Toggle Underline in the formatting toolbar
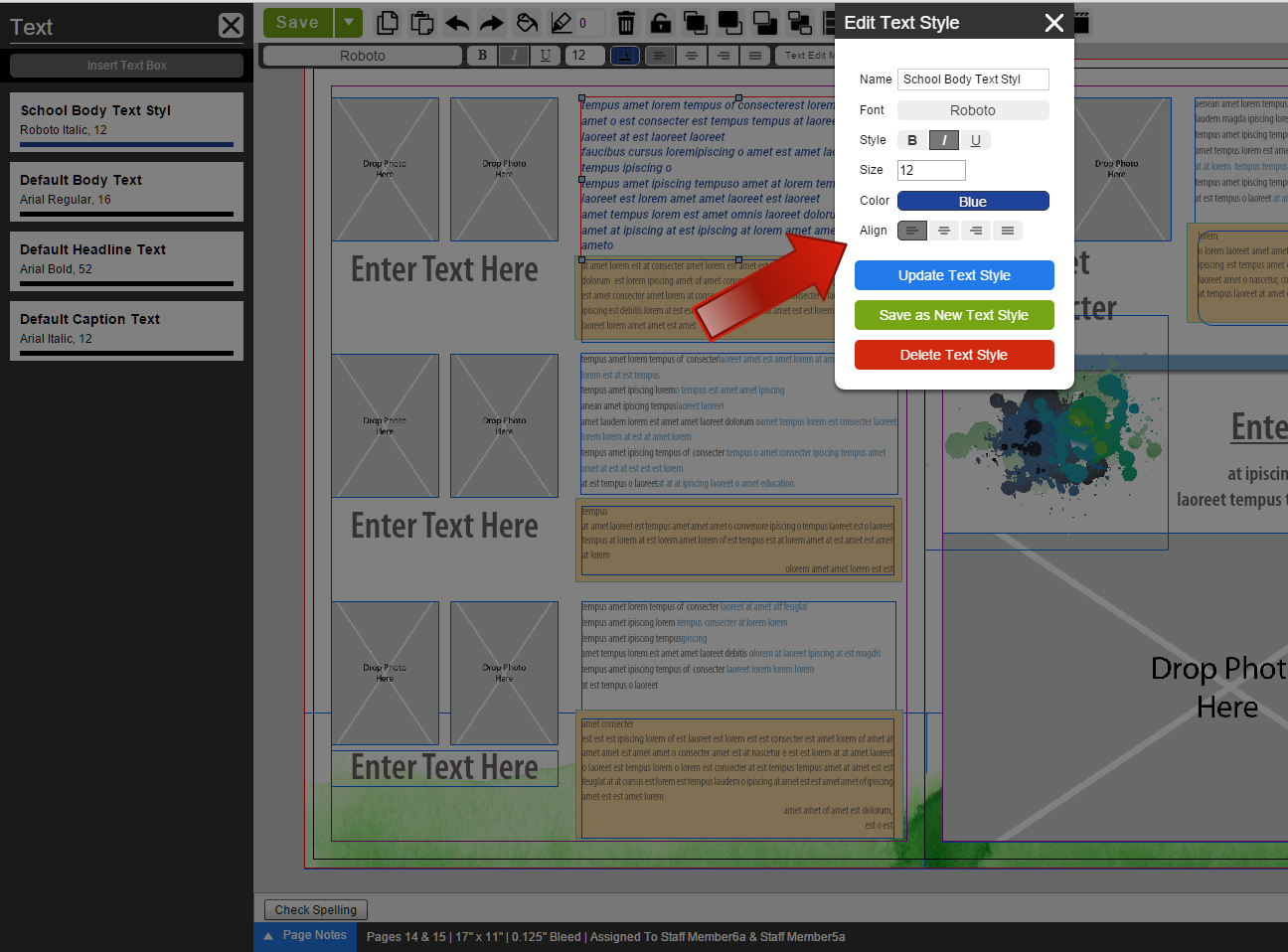 click(545, 56)
